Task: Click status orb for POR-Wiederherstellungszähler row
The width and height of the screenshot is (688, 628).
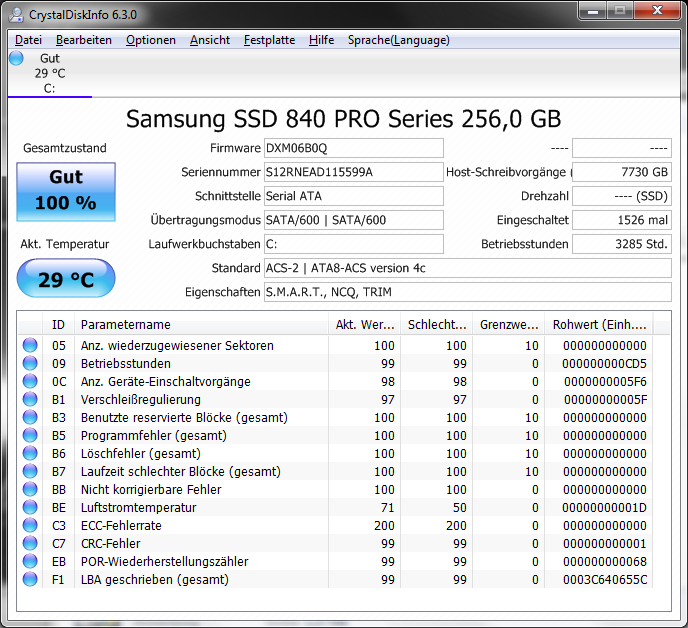Action: pos(30,561)
